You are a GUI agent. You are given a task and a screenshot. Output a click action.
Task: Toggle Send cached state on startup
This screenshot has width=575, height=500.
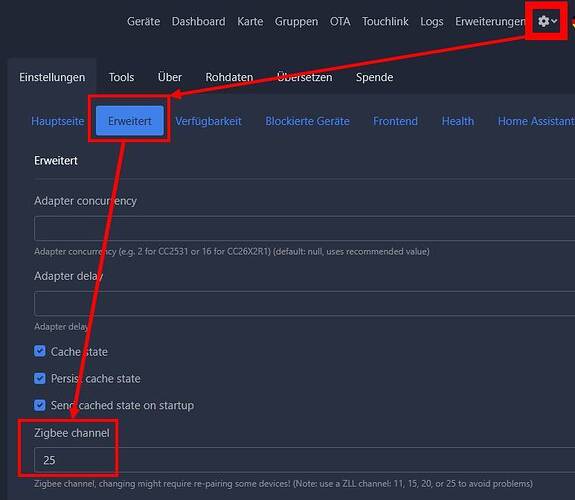click(x=40, y=405)
